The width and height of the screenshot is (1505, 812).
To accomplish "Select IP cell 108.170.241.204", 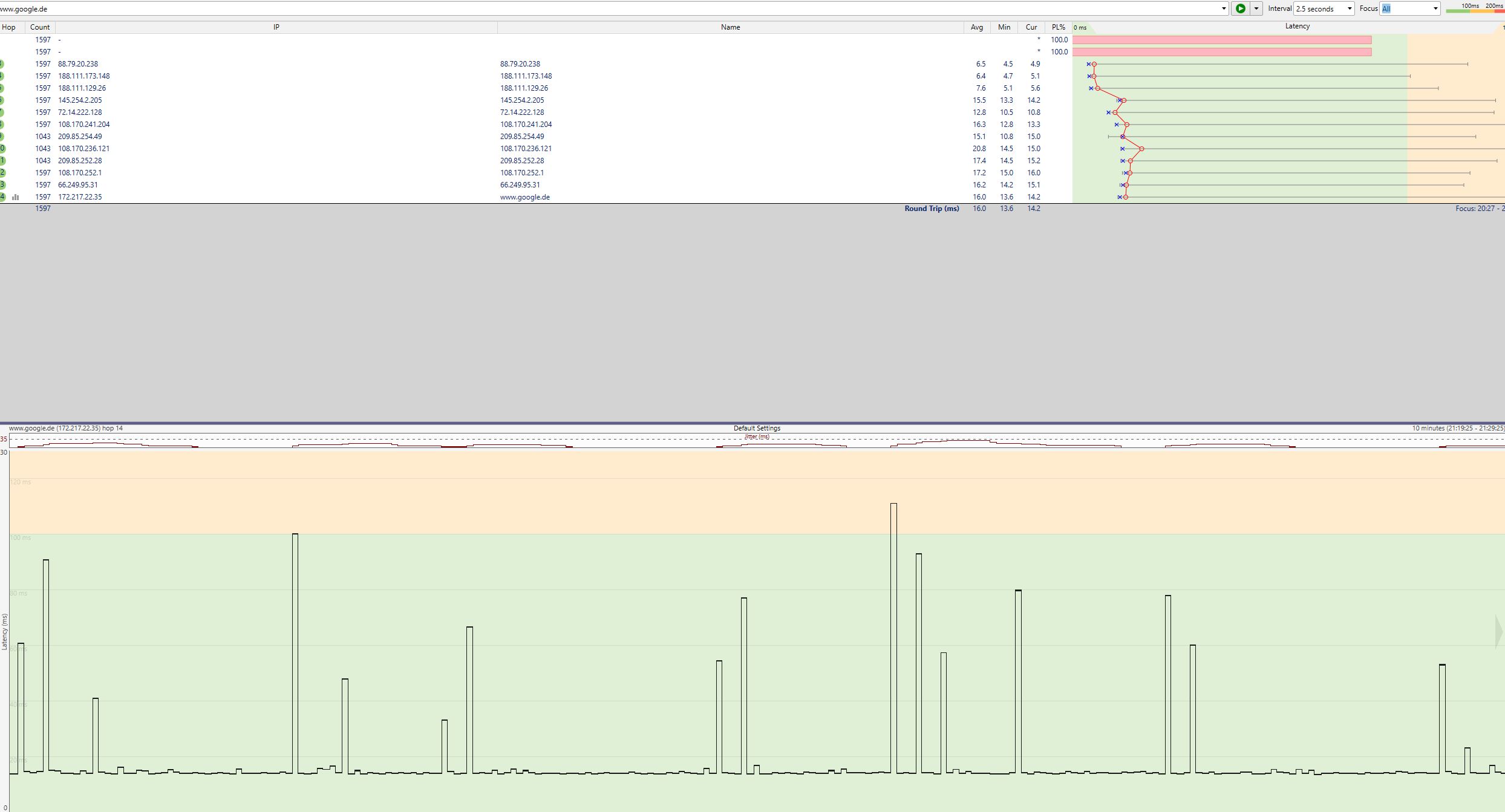I will [84, 125].
